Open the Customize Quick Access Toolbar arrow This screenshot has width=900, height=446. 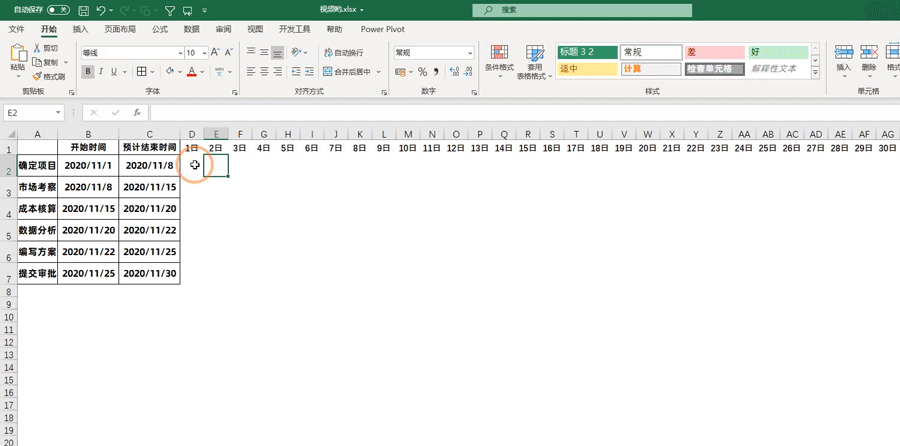point(205,10)
